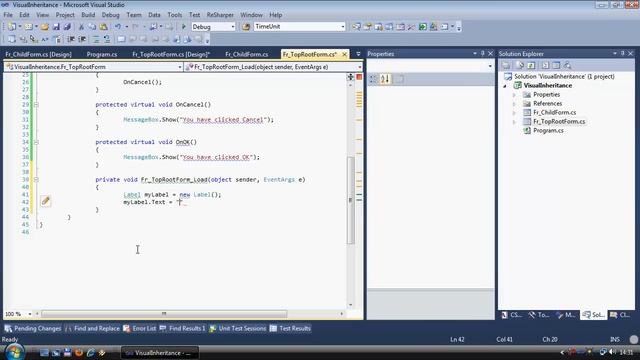Open the Pending Changes panel
This screenshot has width=640, height=360.
33,329
